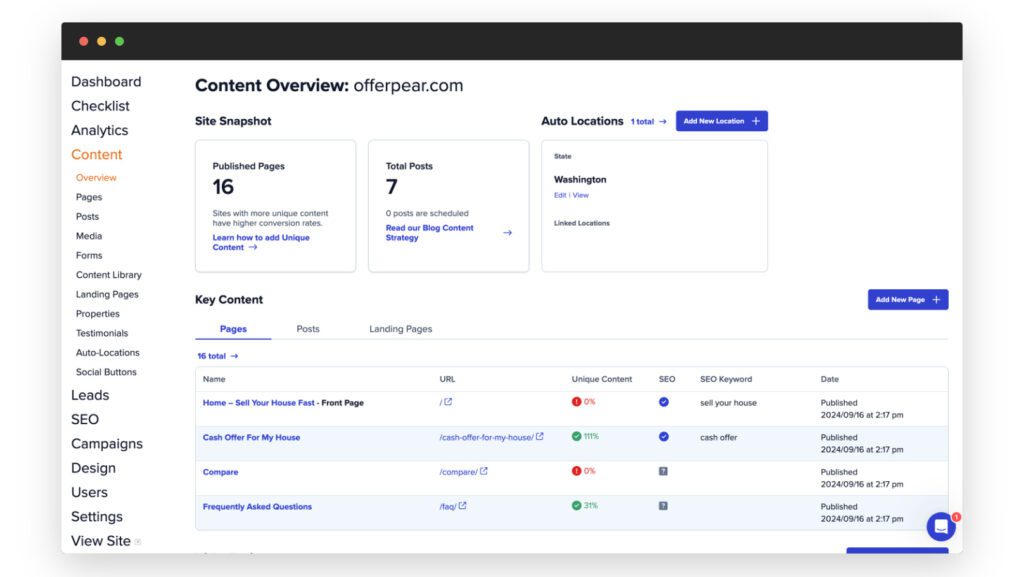The image size is (1024, 577).
Task: Open Checklist in the sidebar
Action: pos(100,106)
